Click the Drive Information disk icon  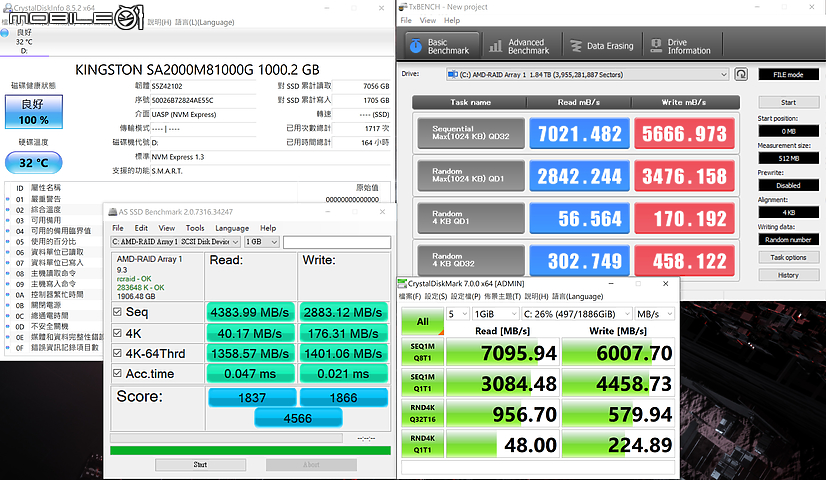point(656,46)
